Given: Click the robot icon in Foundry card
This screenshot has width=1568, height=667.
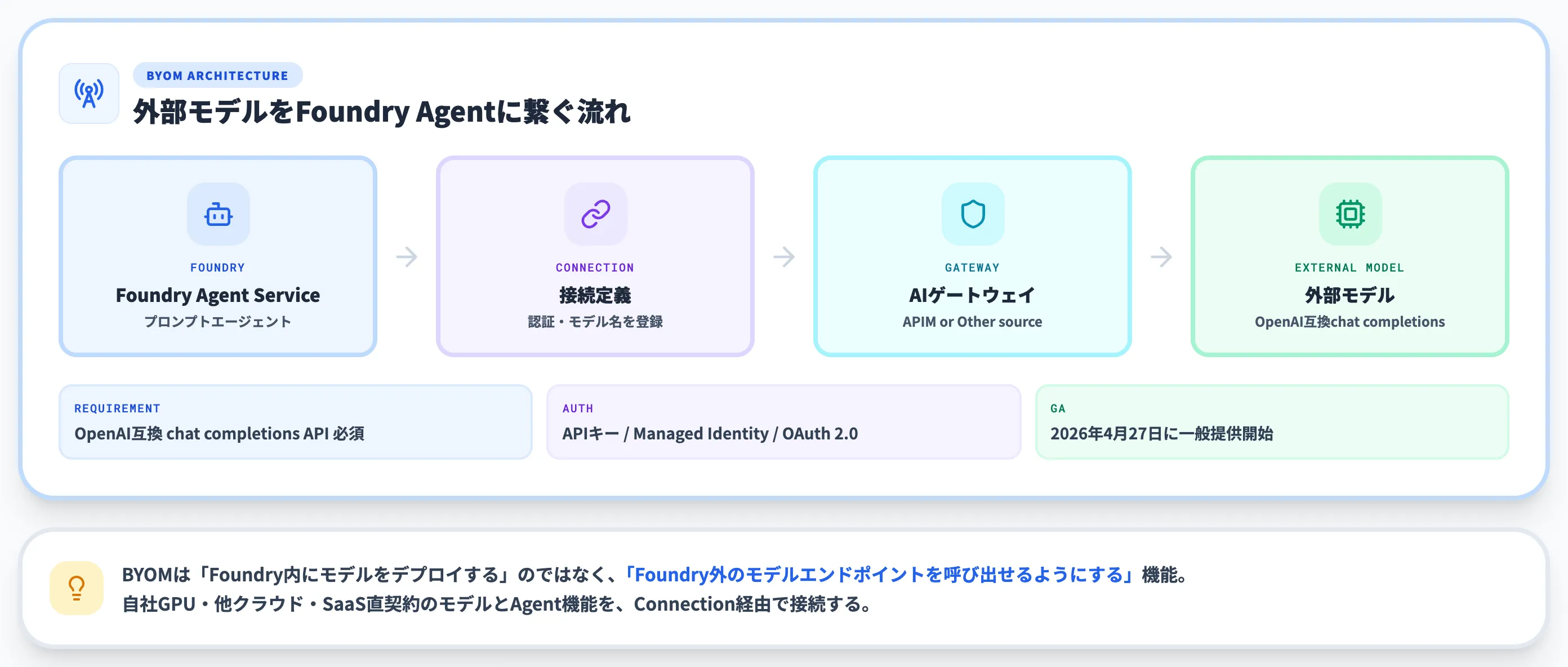Looking at the screenshot, I should tap(218, 214).
